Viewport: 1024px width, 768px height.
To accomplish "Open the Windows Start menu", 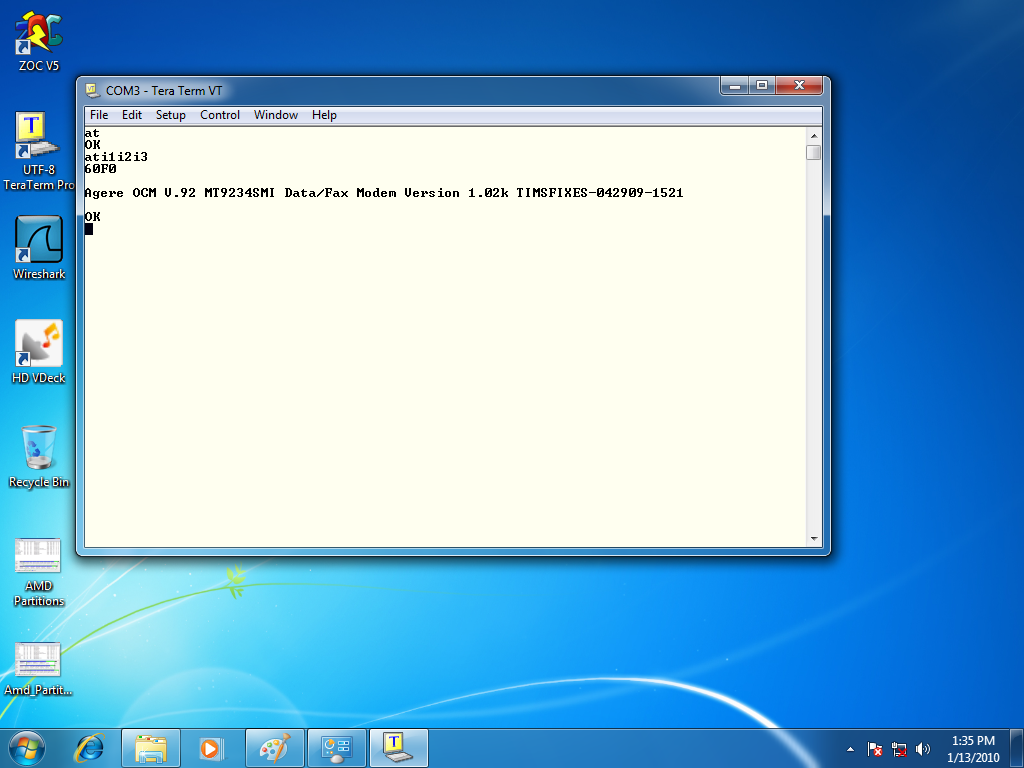I will point(26,747).
